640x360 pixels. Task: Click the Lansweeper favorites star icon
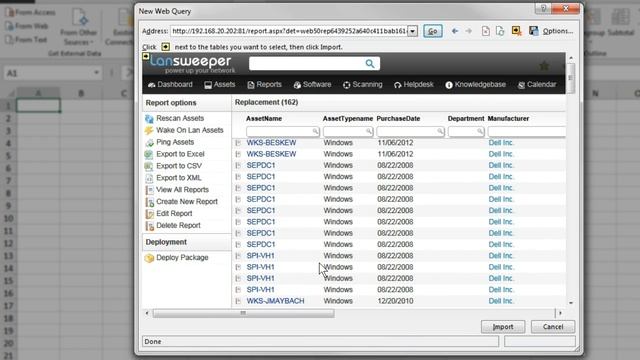coord(544,65)
